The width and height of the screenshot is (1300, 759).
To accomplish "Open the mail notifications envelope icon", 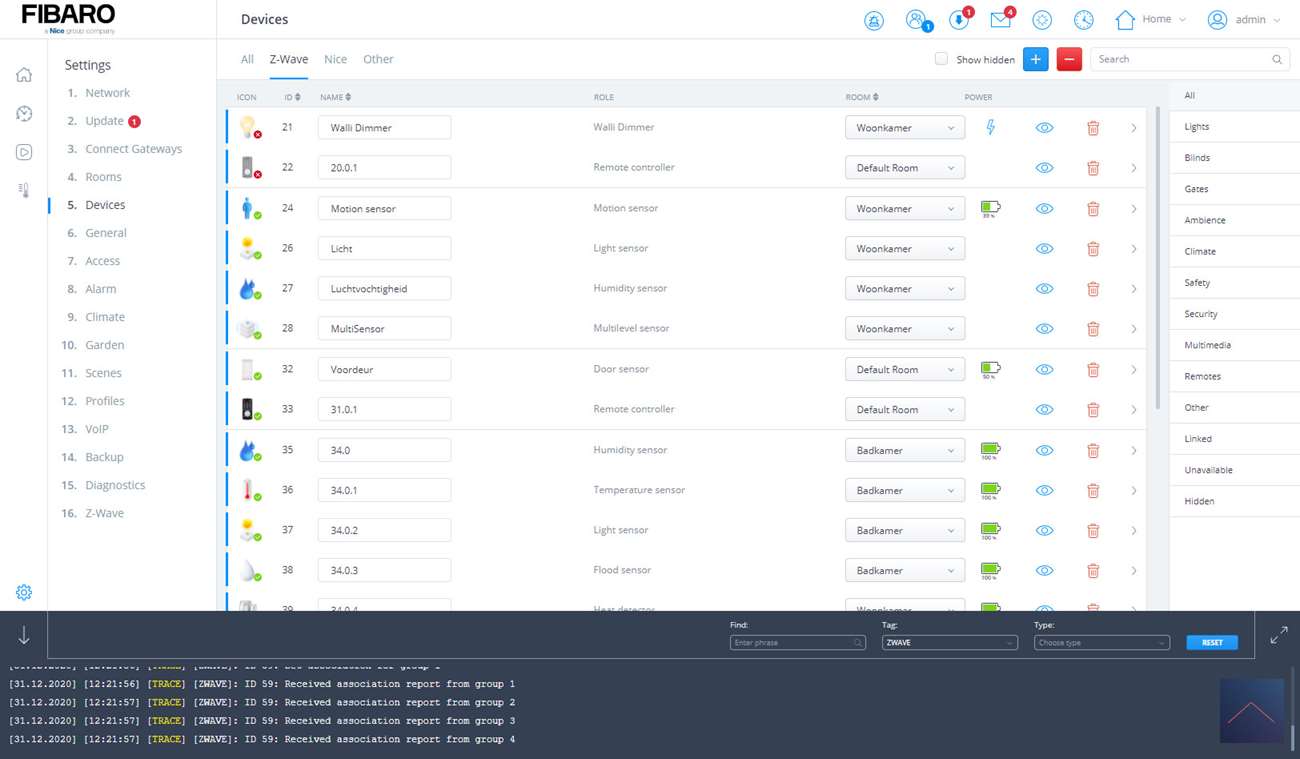I will coord(1000,20).
